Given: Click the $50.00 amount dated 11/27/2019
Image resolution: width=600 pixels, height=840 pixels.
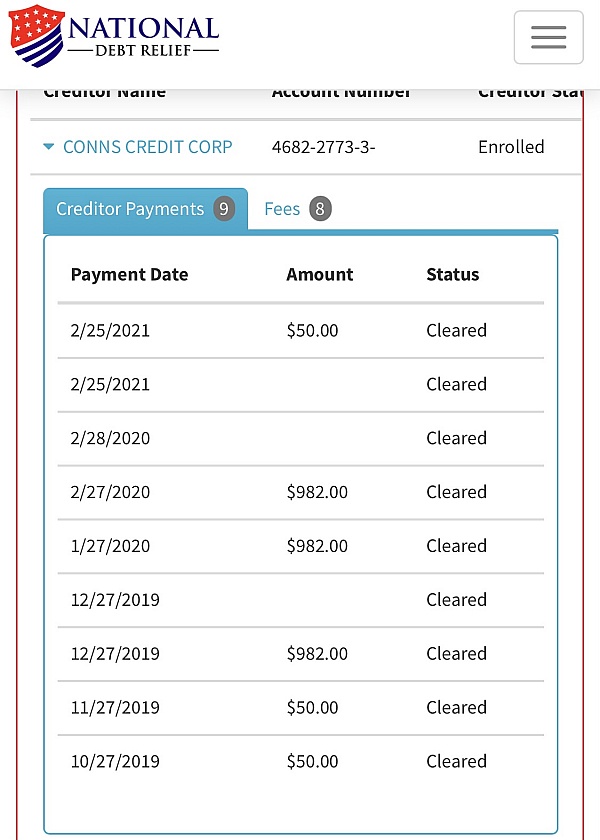Looking at the screenshot, I should (x=312, y=707).
